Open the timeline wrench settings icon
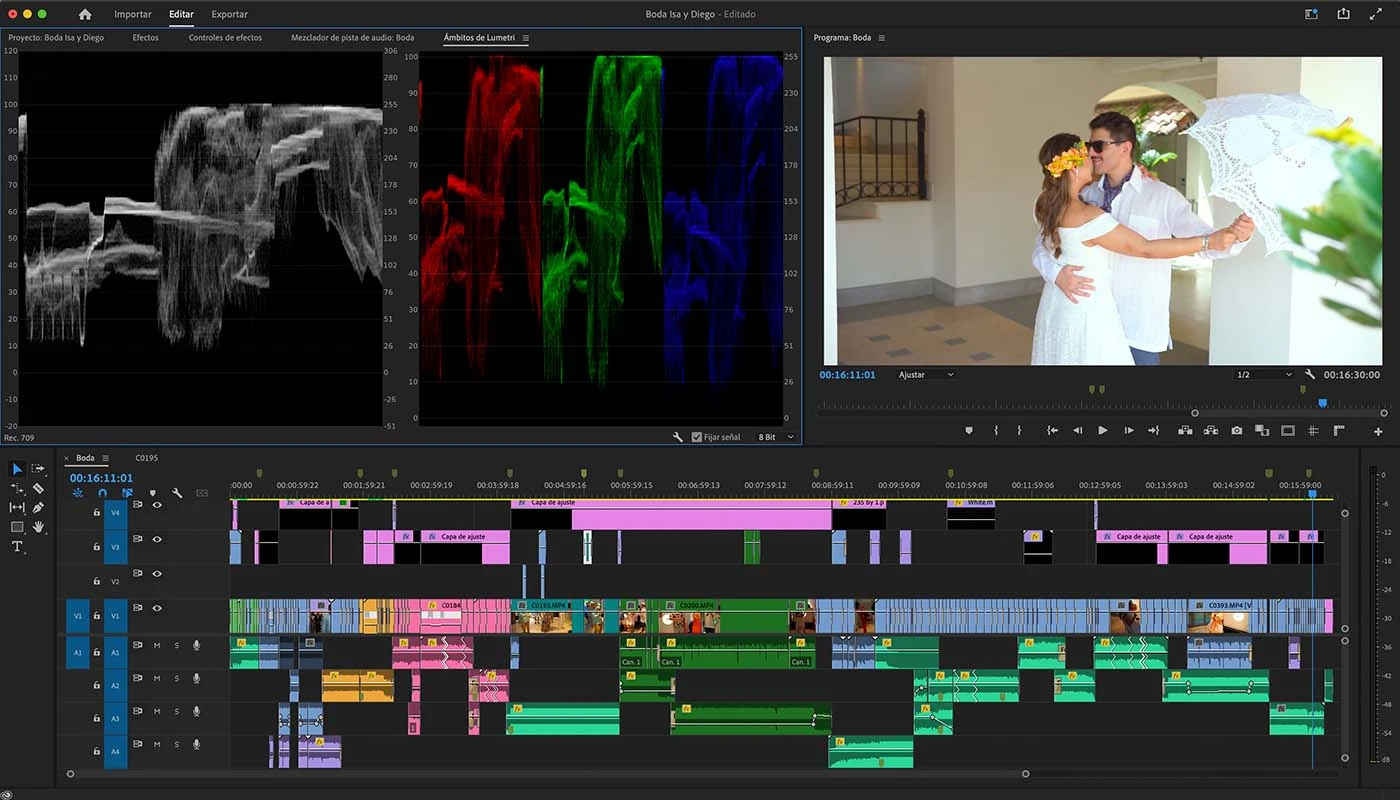Screen dimensions: 1400x800 176,492
